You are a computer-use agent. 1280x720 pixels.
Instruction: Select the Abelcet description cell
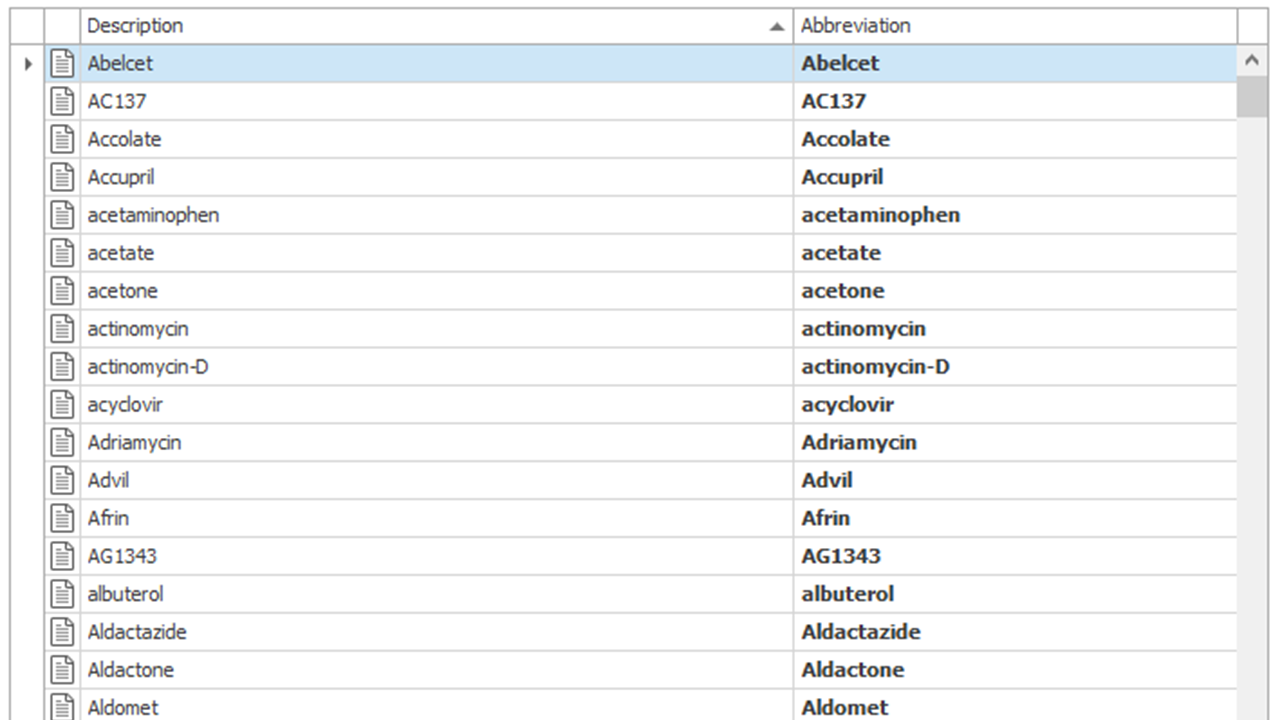(437, 63)
